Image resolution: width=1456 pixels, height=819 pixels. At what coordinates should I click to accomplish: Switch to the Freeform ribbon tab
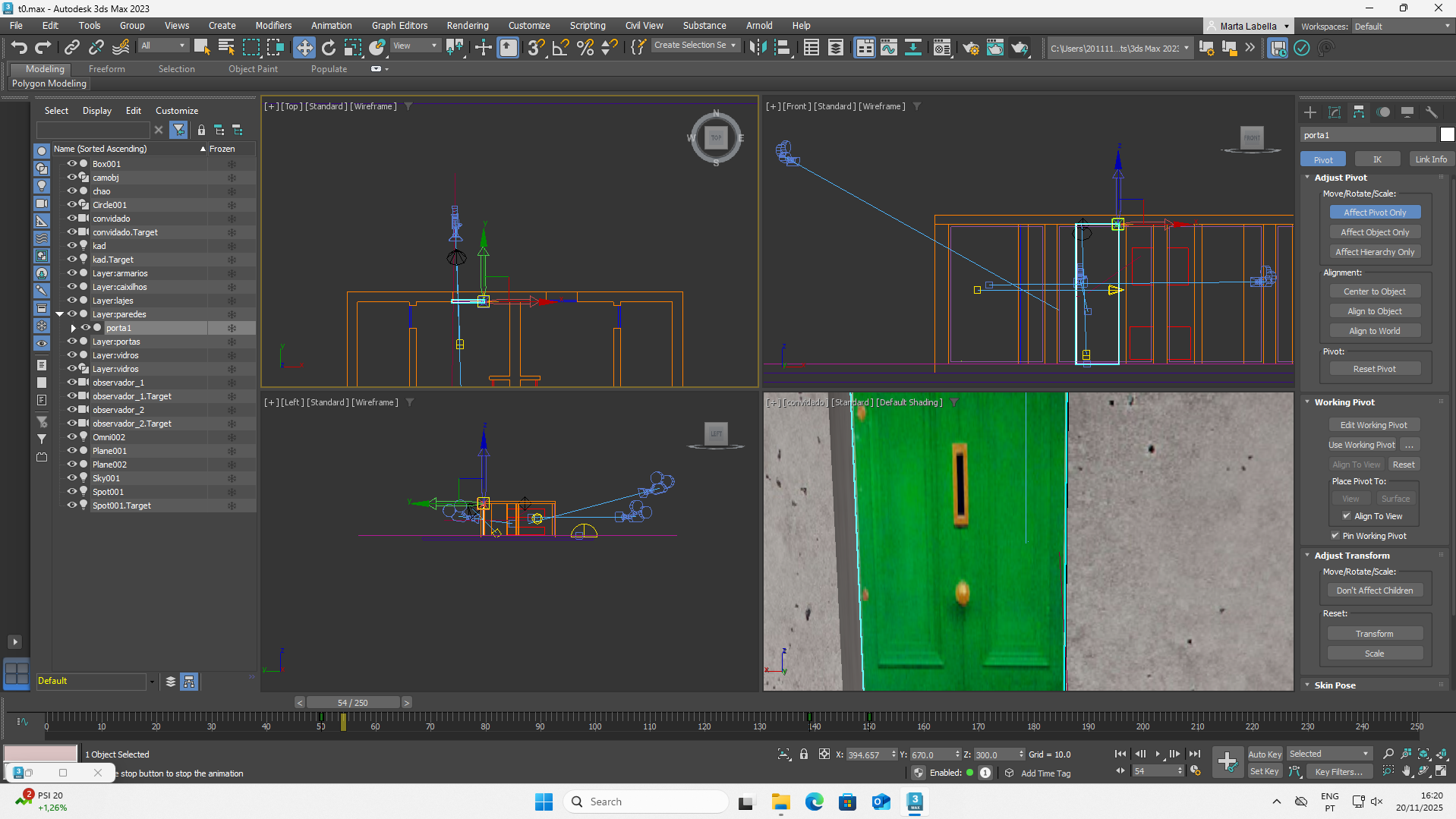pos(106,69)
